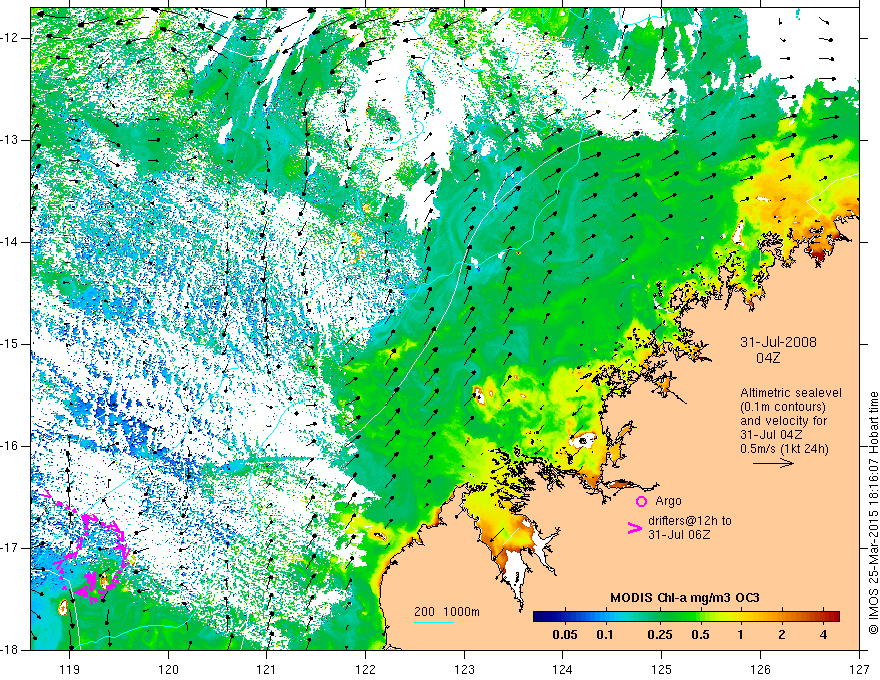Click the 'MODIS Chl-a mg/m3 OC3' title
The image size is (880, 680).
pyautogui.click(x=685, y=598)
